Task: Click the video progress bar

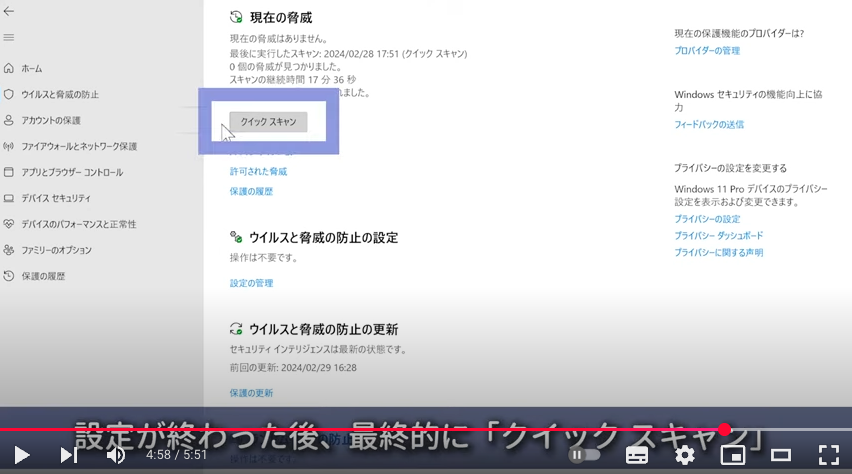Action: 426,429
